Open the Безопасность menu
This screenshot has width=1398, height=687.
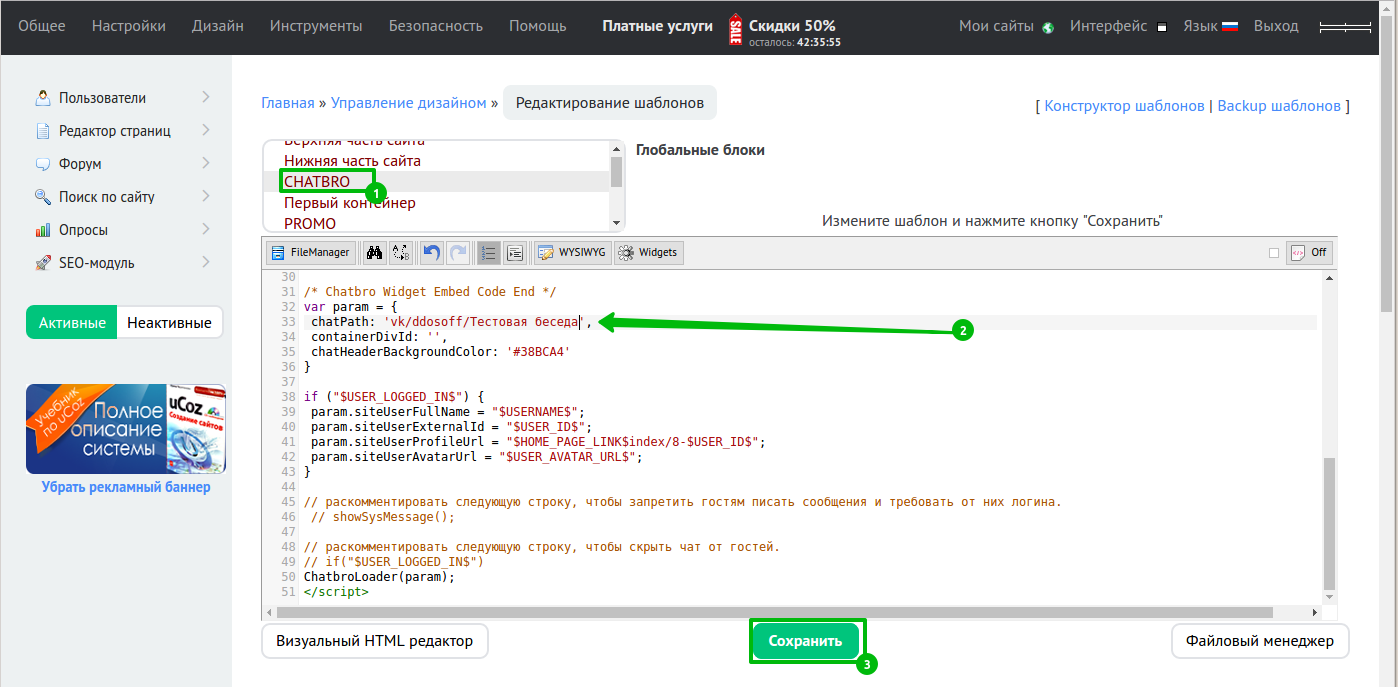(x=436, y=26)
